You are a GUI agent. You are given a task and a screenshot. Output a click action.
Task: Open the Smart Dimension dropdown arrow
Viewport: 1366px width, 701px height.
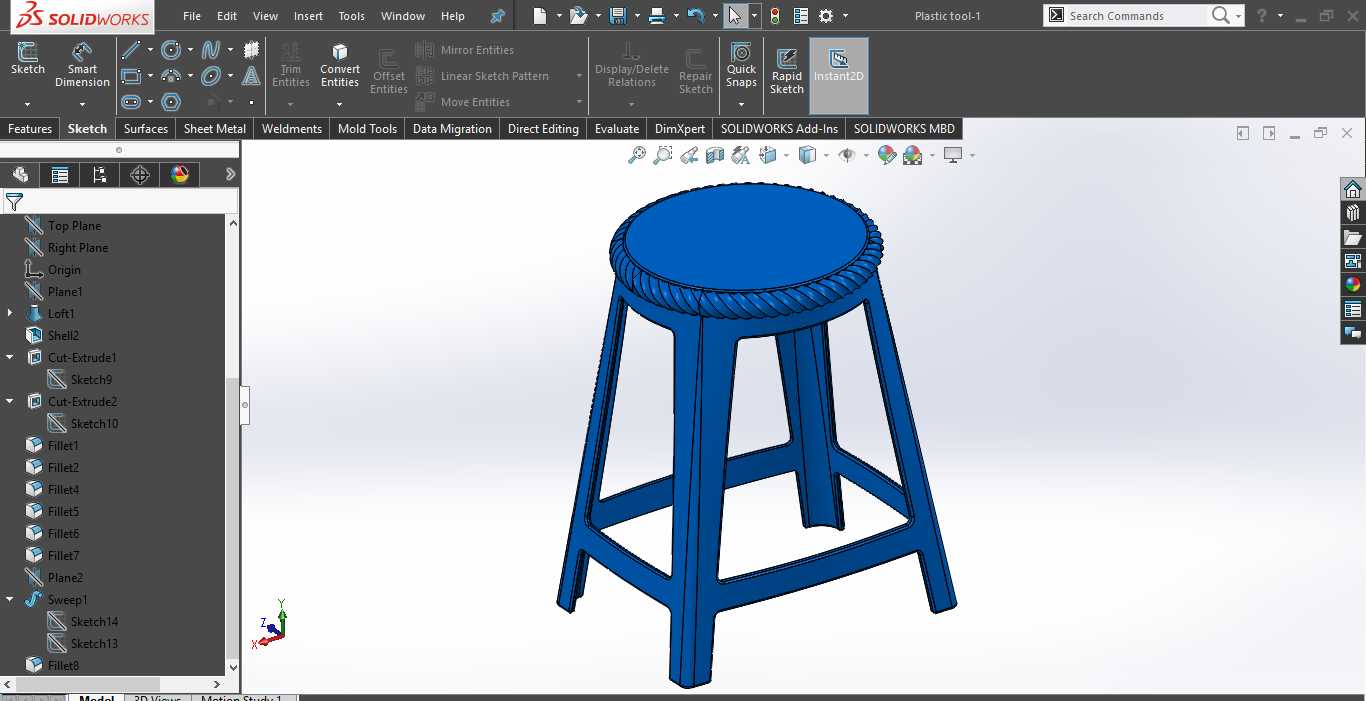pyautogui.click(x=82, y=104)
